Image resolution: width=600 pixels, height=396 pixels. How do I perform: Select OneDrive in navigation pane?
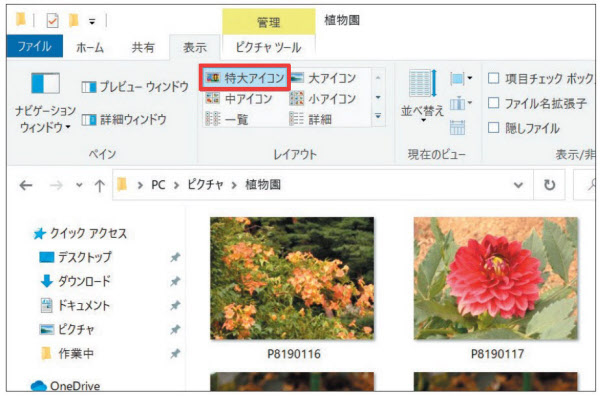tap(65, 385)
